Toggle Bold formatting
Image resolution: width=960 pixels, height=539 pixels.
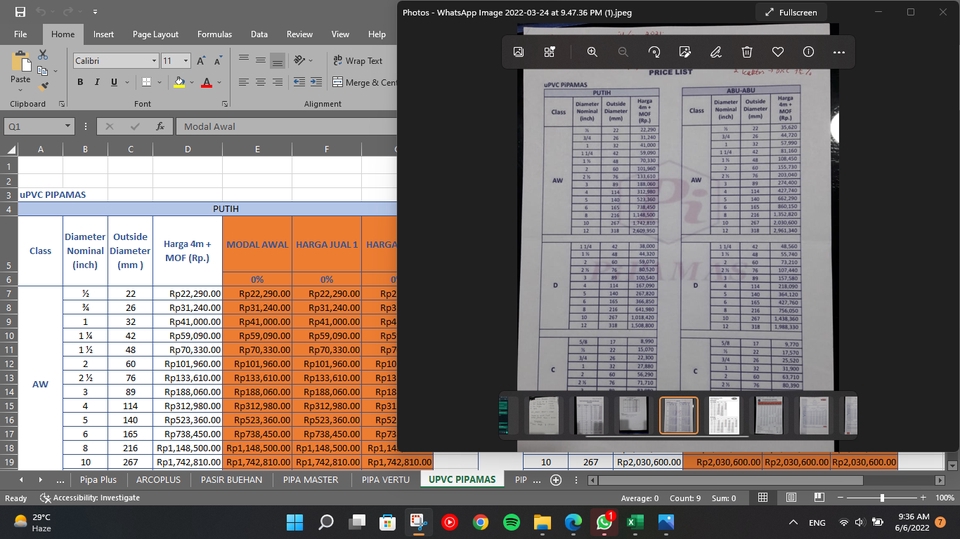[x=80, y=82]
